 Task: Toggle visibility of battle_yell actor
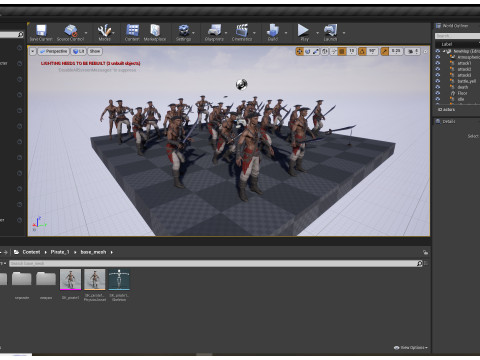pos(438,81)
